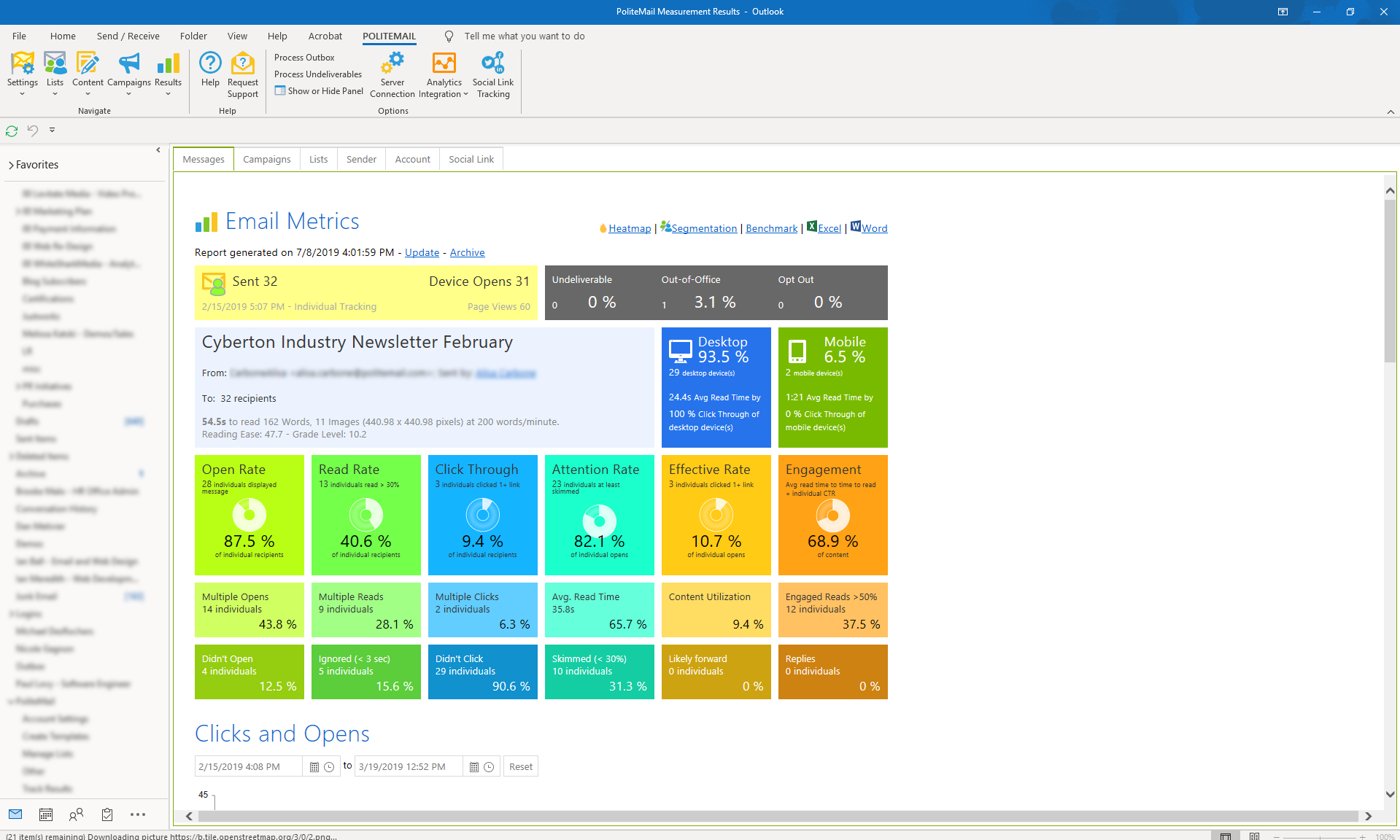The height and width of the screenshot is (840, 1400).
Task: Export report to Excel link
Action: (829, 229)
